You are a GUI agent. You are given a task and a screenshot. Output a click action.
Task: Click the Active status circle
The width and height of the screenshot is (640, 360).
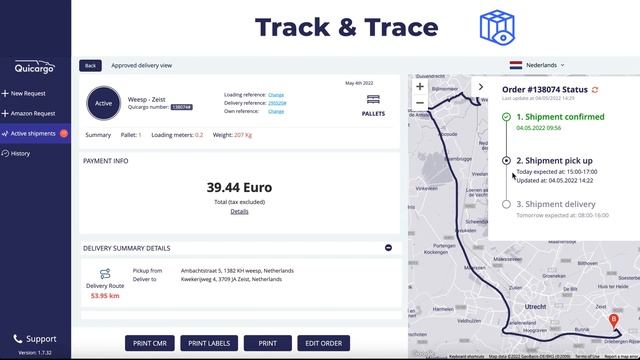tap(104, 103)
